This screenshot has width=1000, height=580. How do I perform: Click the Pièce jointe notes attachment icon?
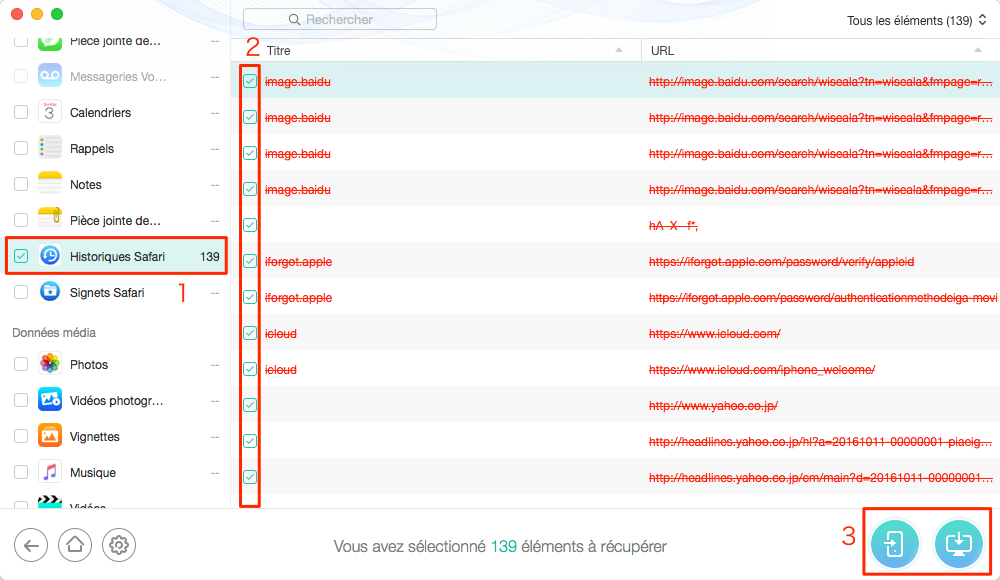(50, 219)
